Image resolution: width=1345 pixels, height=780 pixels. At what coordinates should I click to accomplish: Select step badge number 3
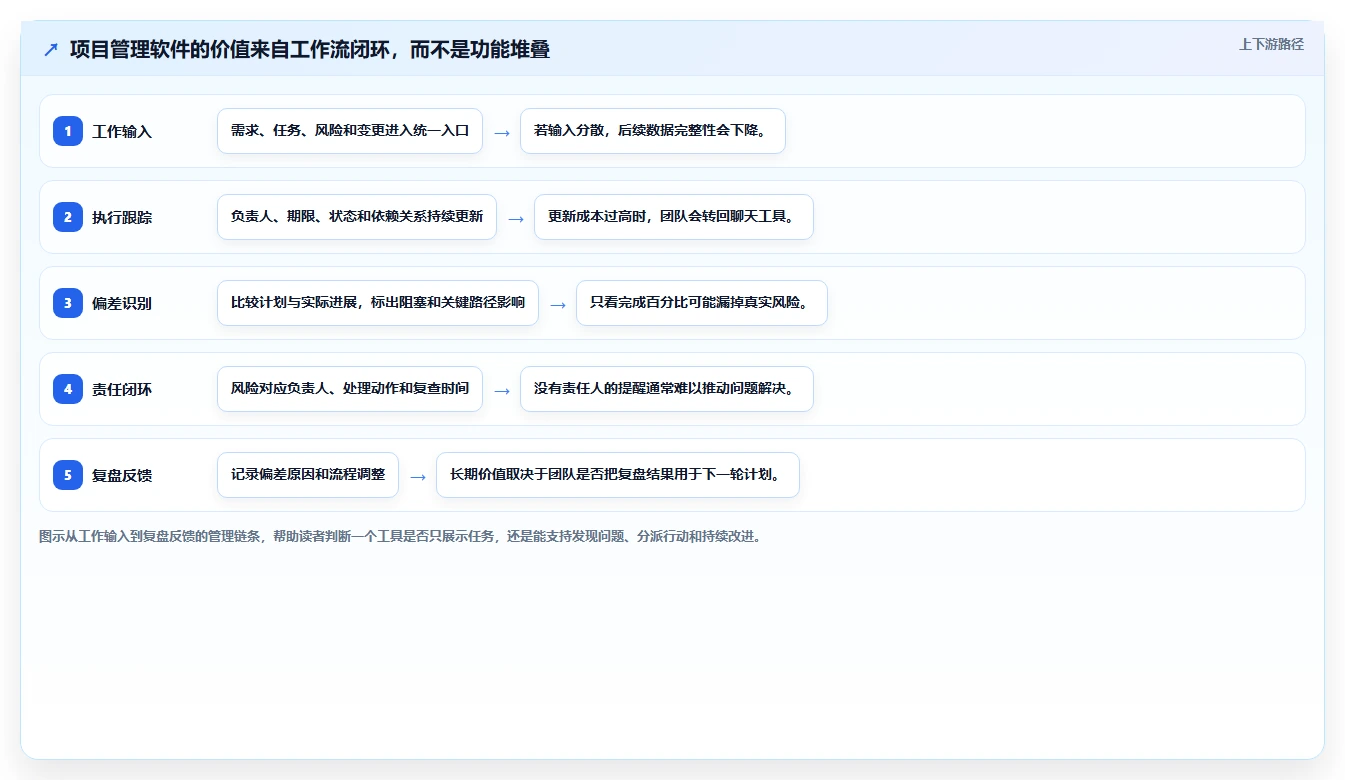point(68,303)
